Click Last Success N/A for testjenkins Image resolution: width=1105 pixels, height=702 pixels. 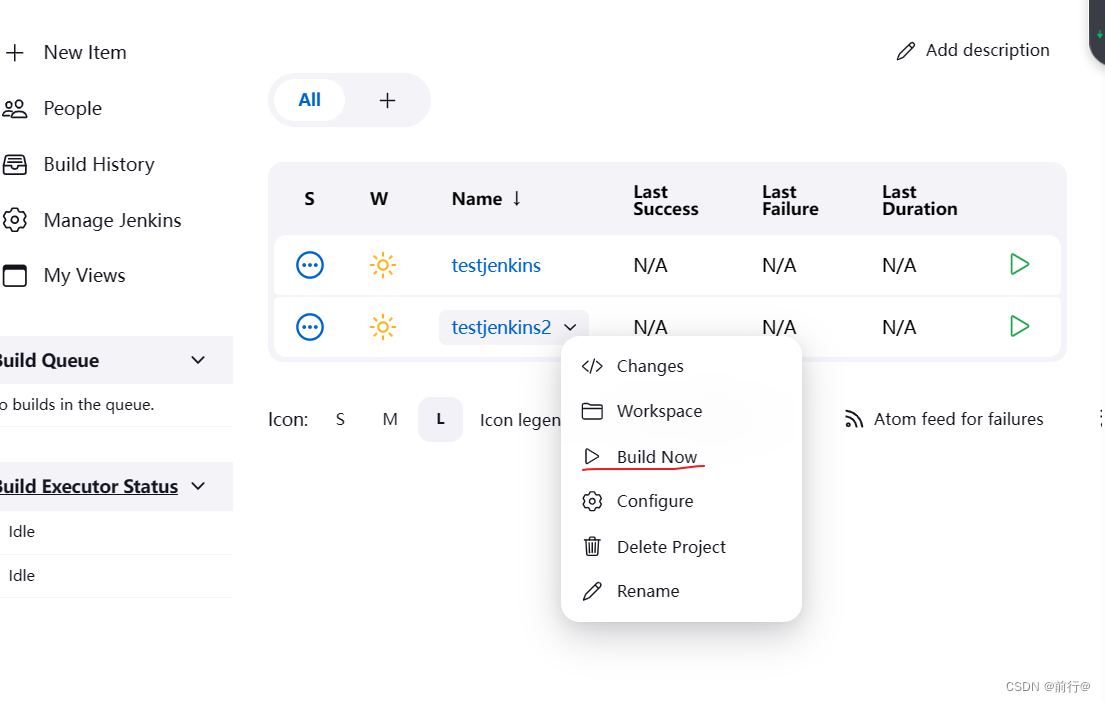tap(650, 266)
